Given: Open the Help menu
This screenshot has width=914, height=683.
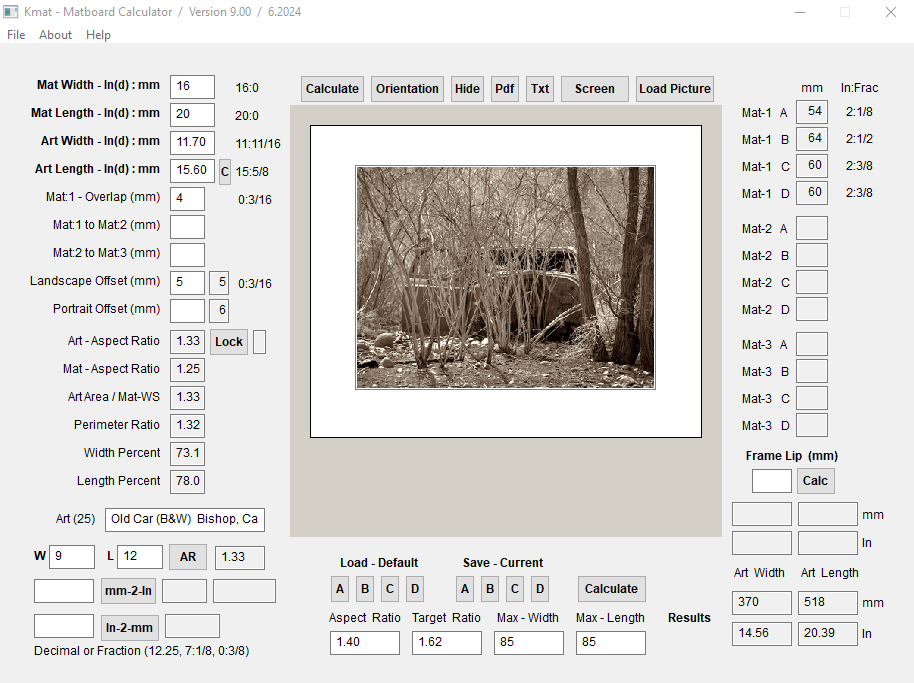Looking at the screenshot, I should (x=98, y=35).
